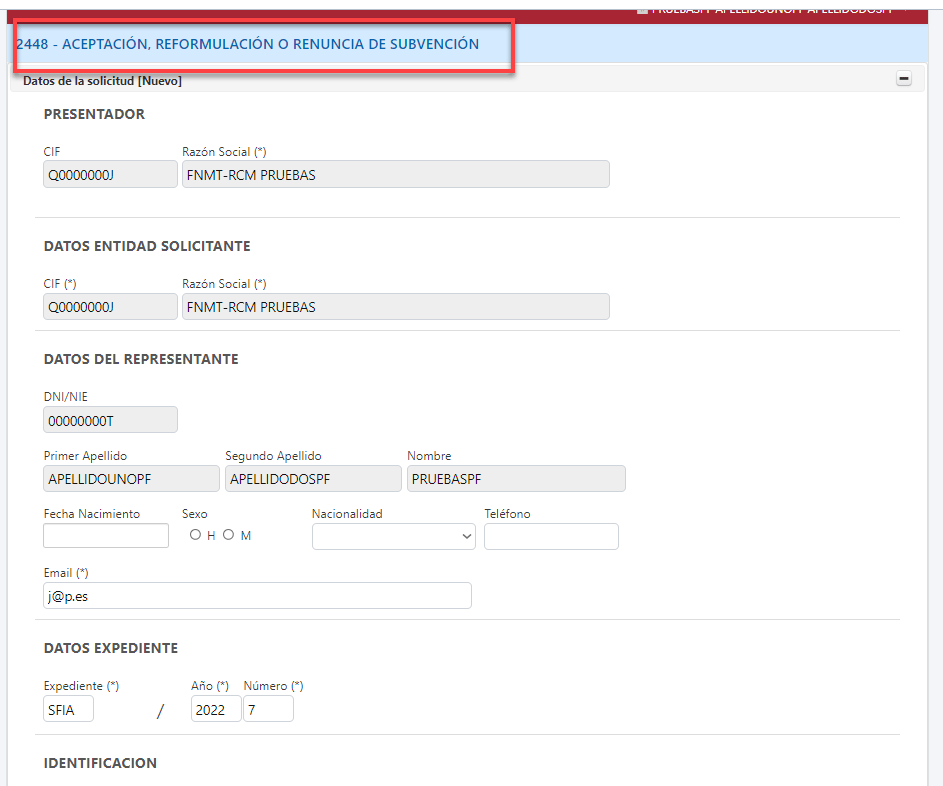Viewport: 943px width, 786px height.
Task: Click the DNI/NIE field
Action: pos(110,420)
